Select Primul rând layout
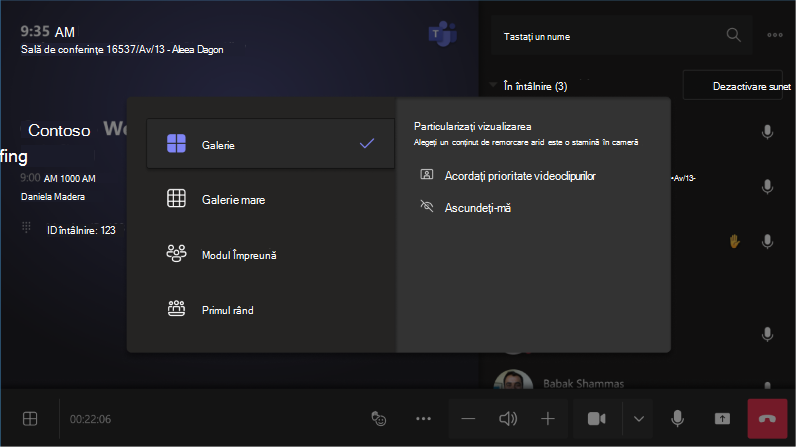The image size is (796, 447). coord(270,310)
